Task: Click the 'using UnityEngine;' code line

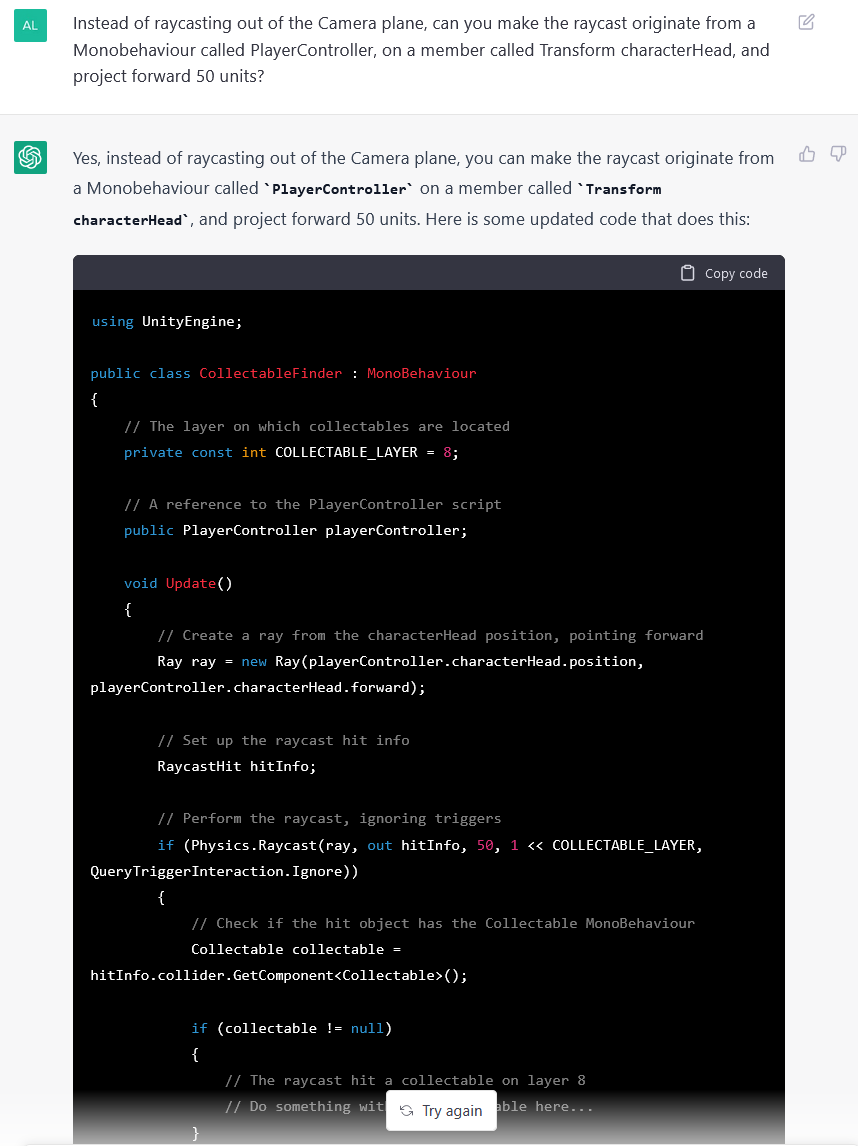Action: coord(167,322)
